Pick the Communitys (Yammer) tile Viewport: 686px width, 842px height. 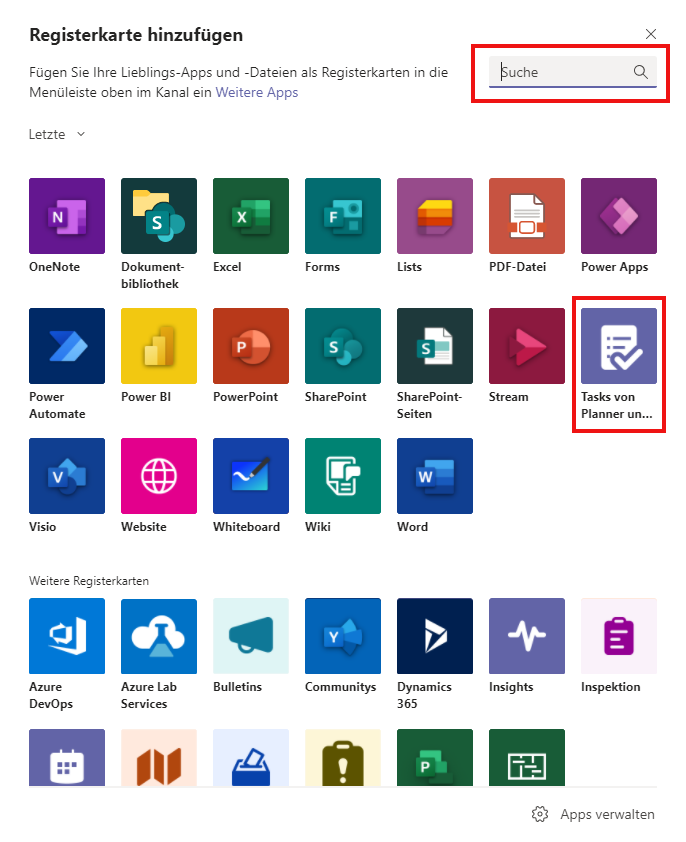pyautogui.click(x=343, y=636)
